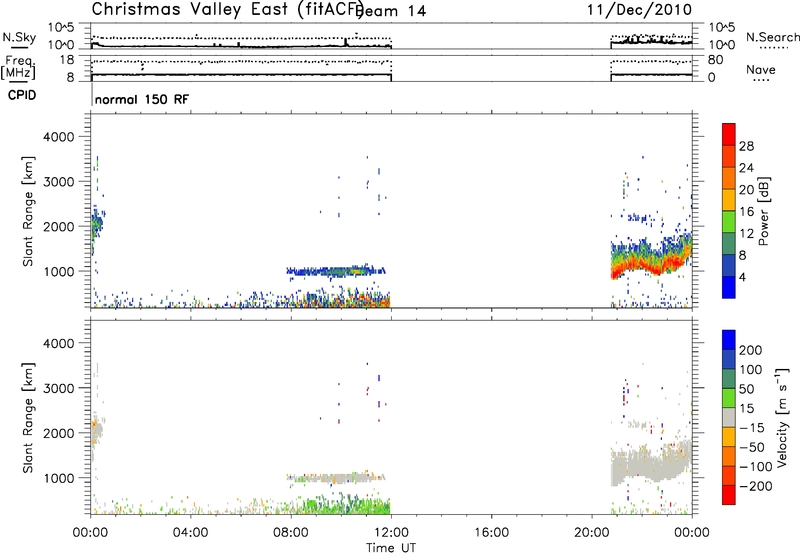Click the strong red-orange echo band after 21:00
The height and width of the screenshot is (554, 800).
(652, 265)
